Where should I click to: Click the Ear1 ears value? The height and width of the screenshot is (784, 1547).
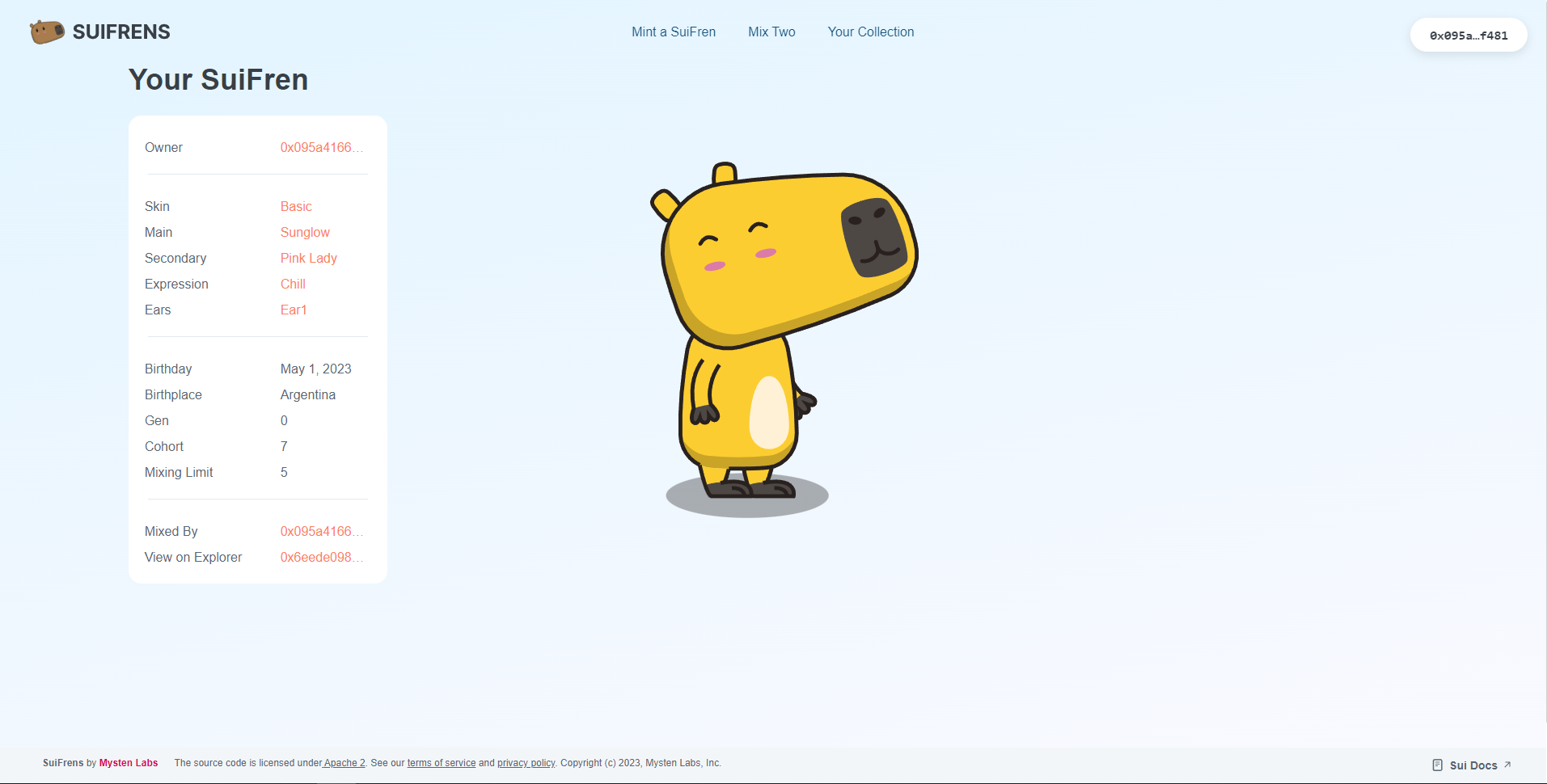tap(294, 310)
